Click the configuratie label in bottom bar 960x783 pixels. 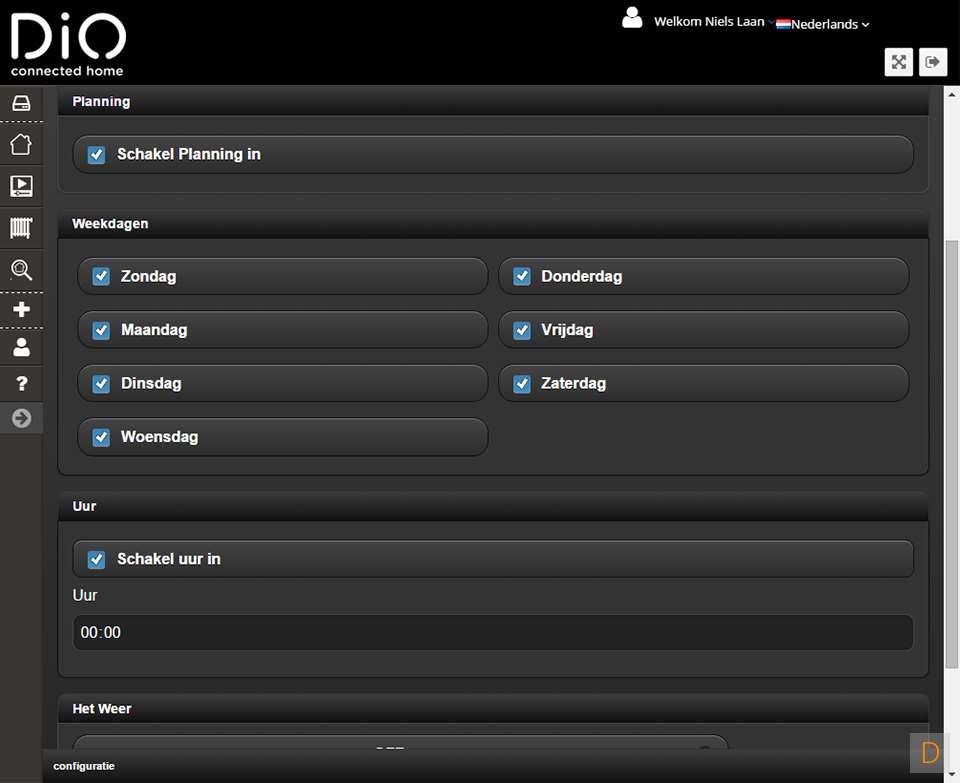84,766
